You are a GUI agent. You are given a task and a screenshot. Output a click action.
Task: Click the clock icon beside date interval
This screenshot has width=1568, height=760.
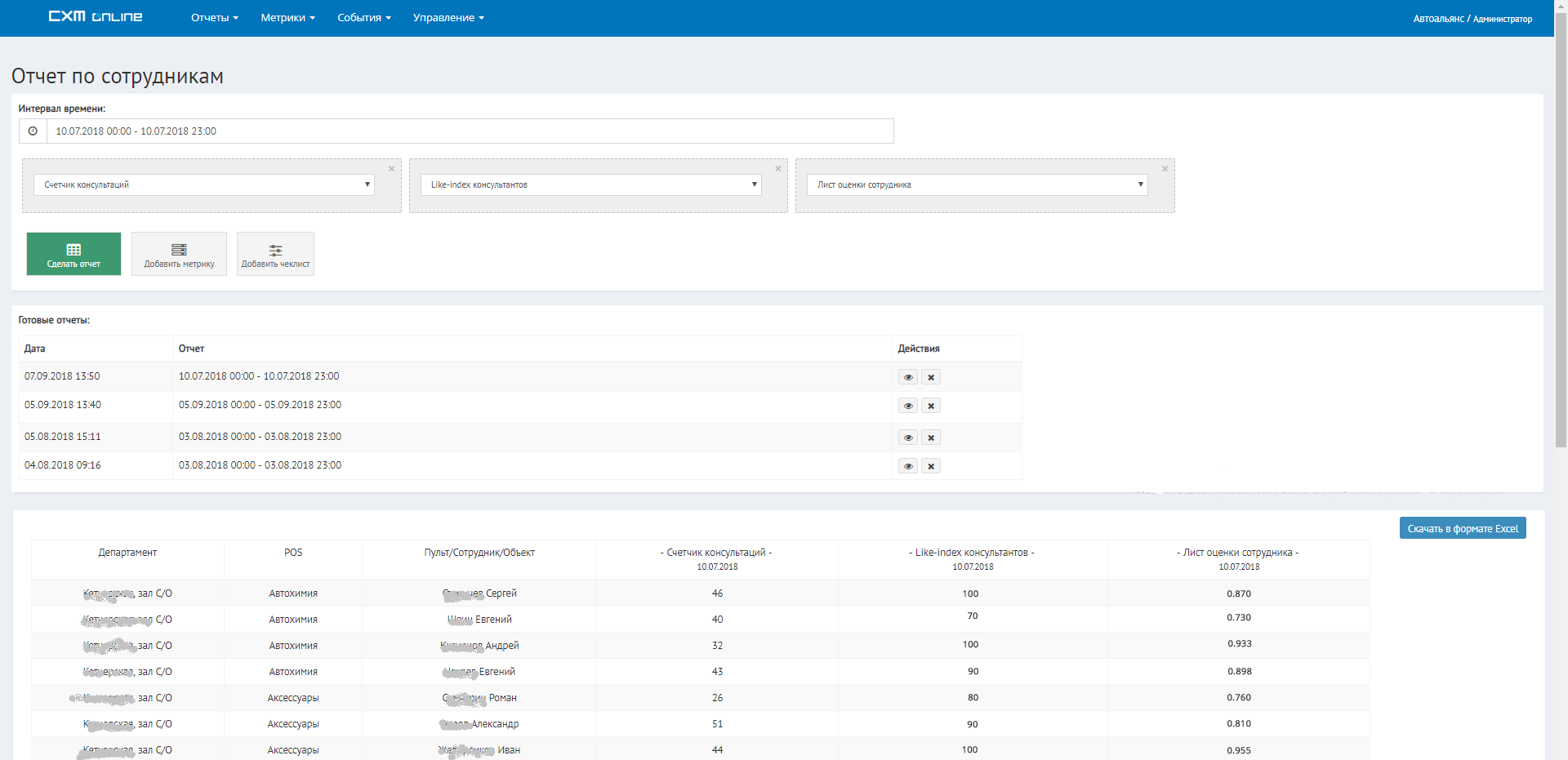pyautogui.click(x=33, y=131)
